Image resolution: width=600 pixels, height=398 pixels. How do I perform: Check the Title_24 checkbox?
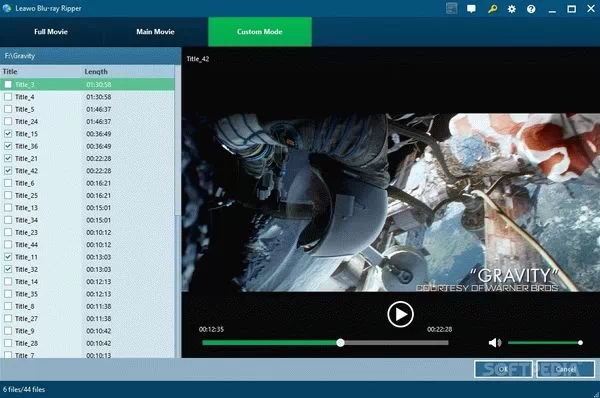pos(8,121)
